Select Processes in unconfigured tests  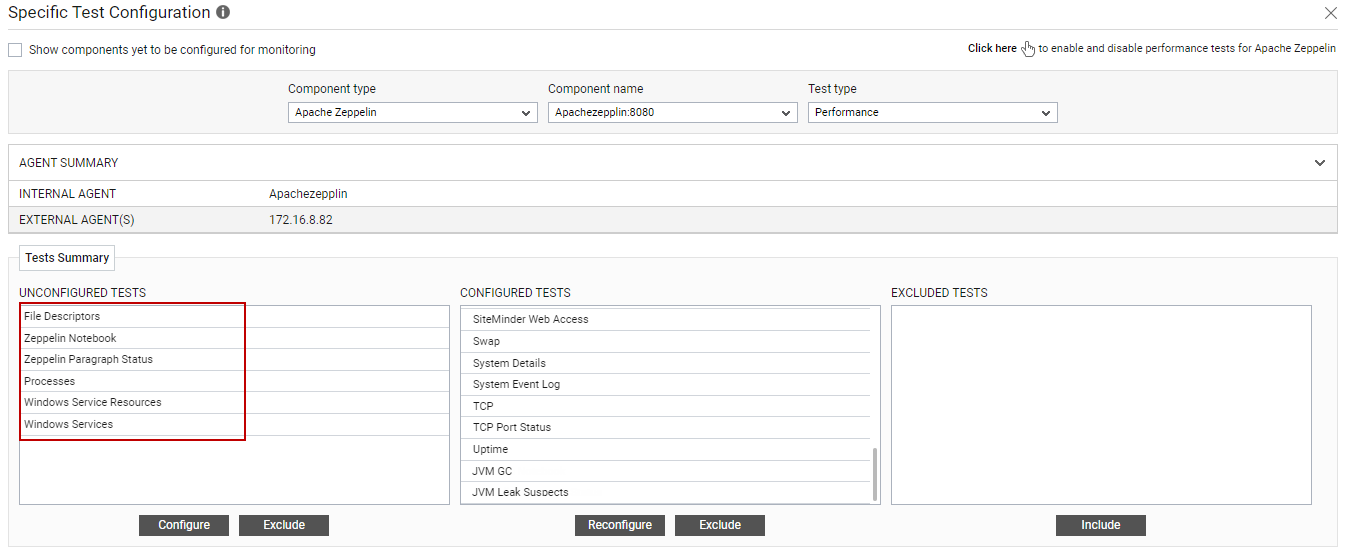pyautogui.click(x=234, y=381)
